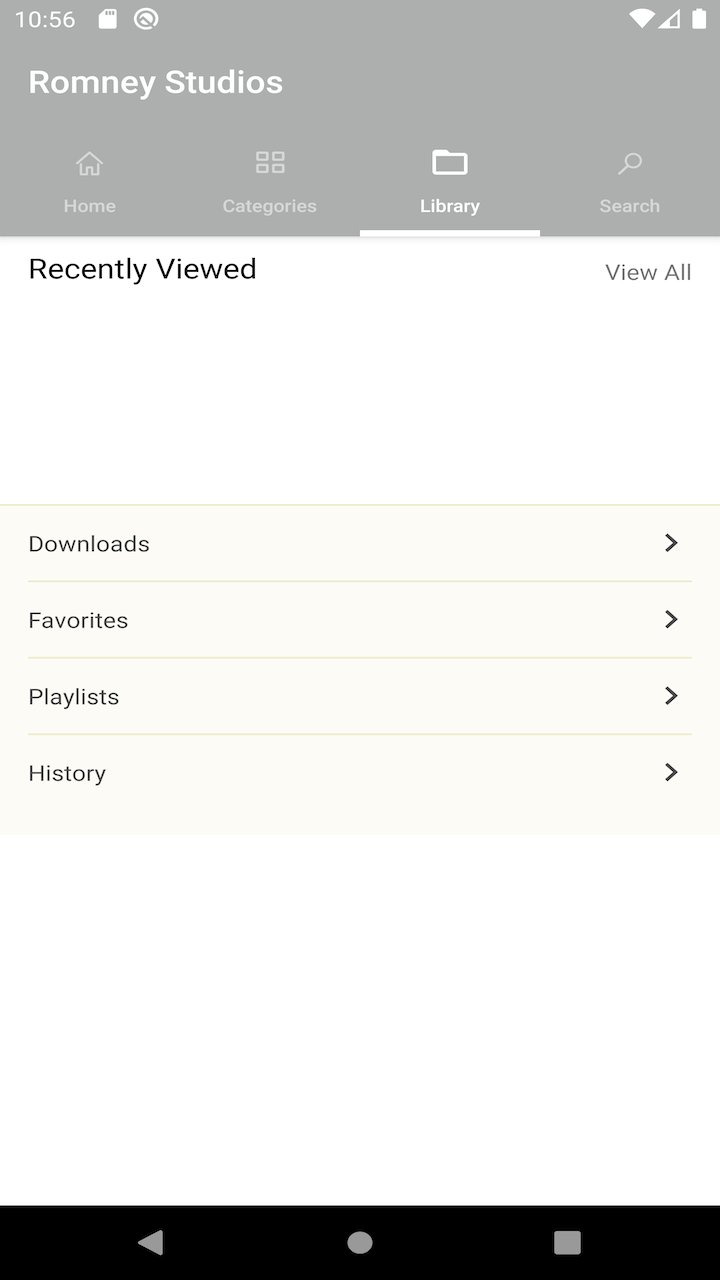Tap the Search magnifier icon
720x1280 pixels.
tap(630, 163)
